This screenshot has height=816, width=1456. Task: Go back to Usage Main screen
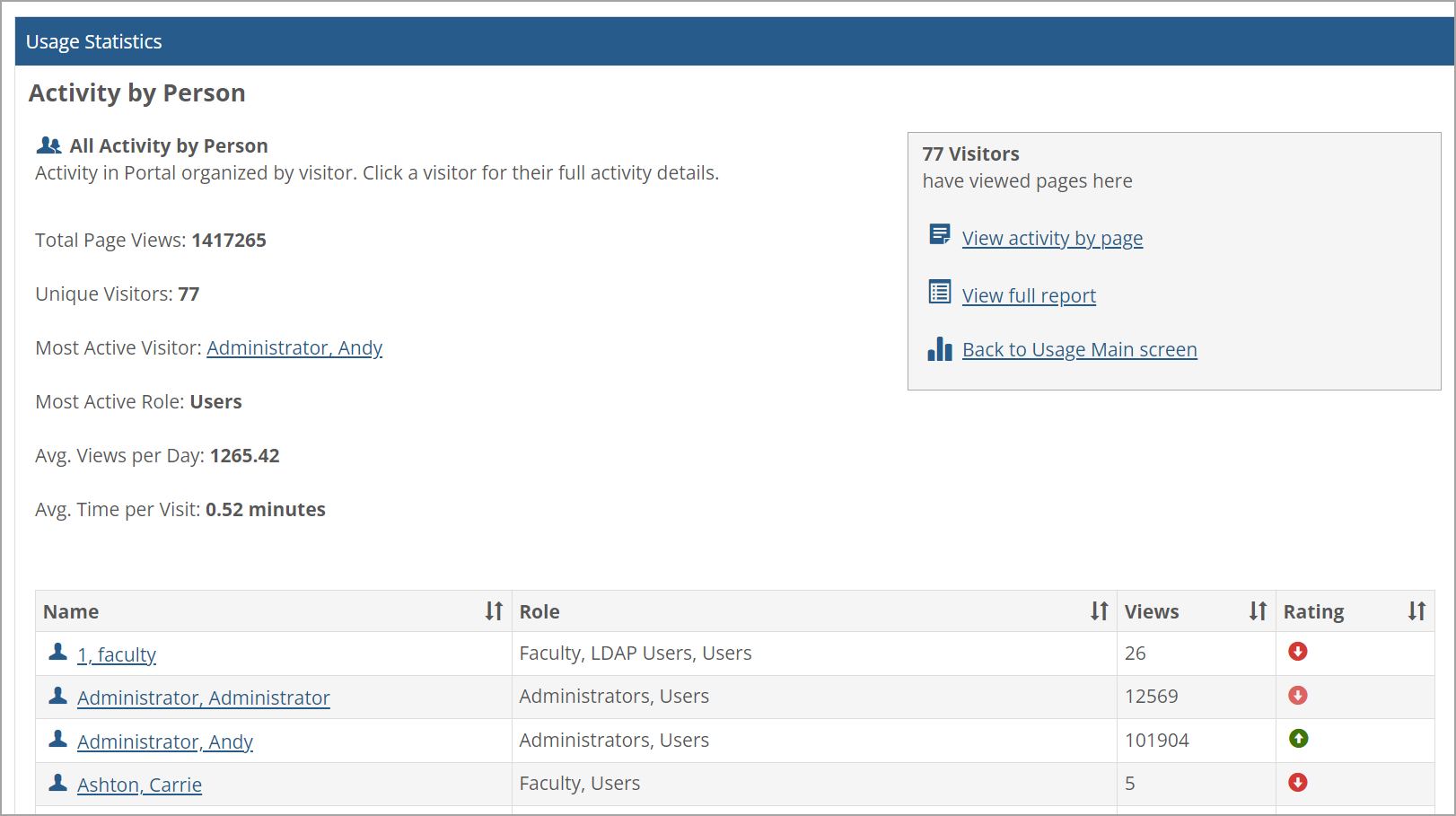click(x=1079, y=349)
